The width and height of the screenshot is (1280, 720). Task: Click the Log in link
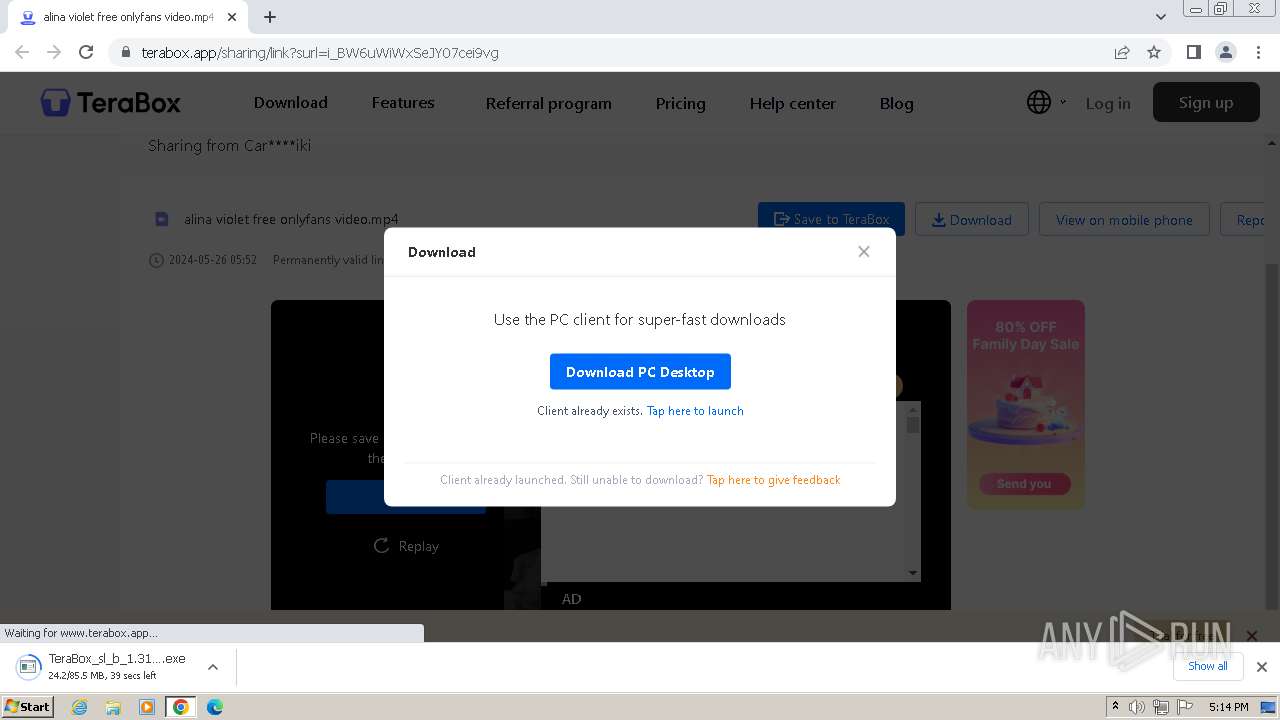[x=1108, y=103]
